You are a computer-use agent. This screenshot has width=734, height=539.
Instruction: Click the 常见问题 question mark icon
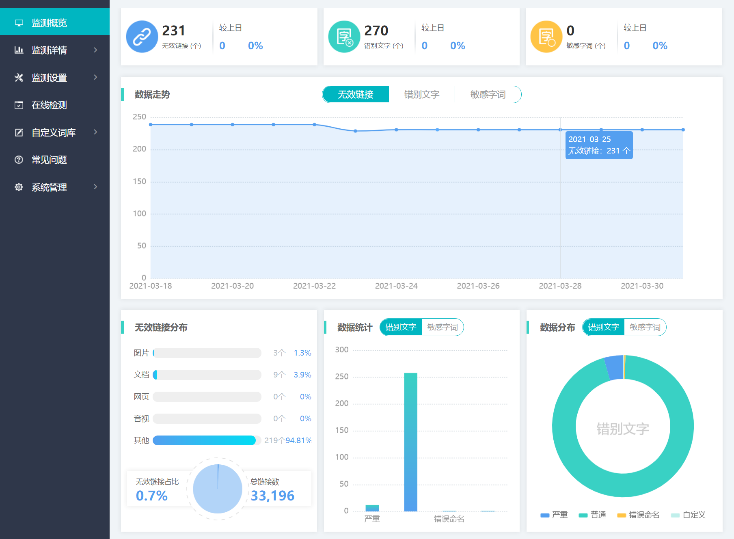(19, 159)
